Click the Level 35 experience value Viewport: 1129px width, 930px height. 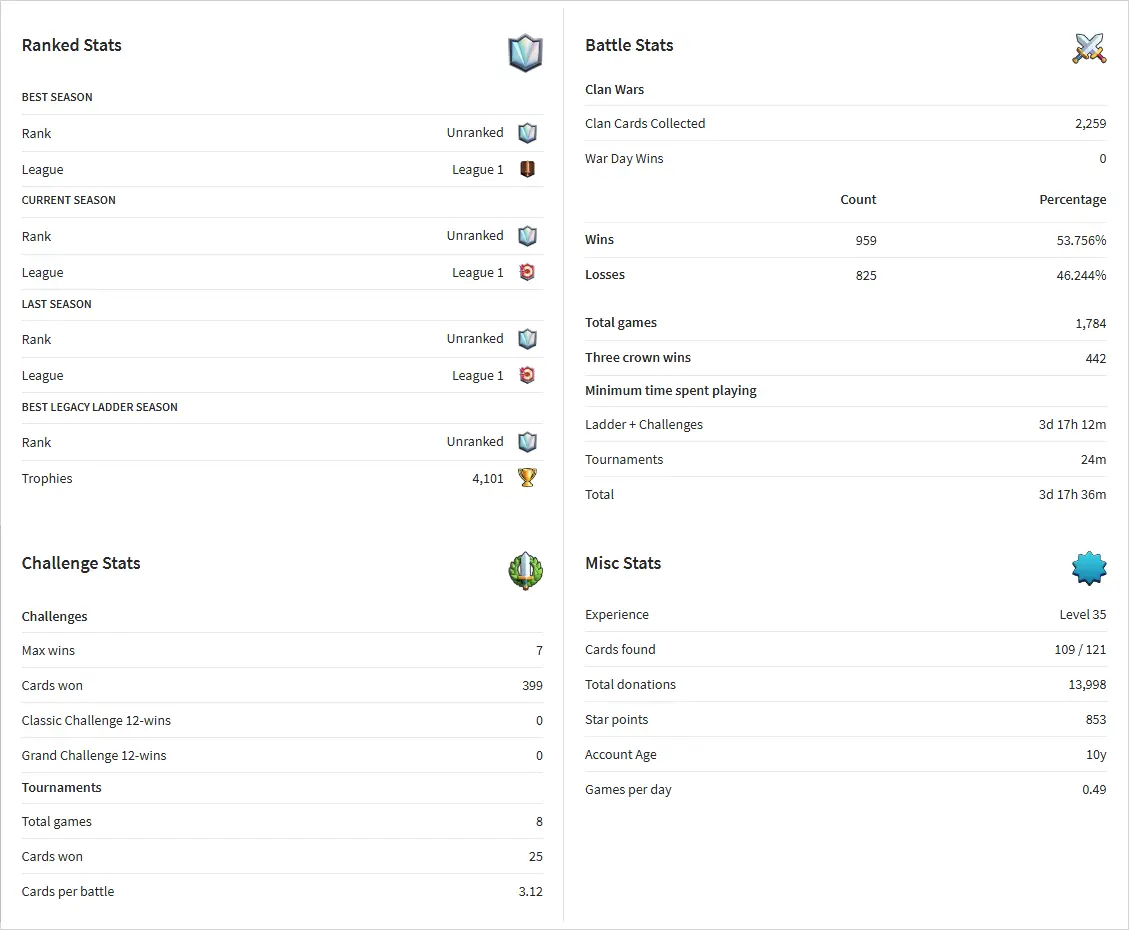click(x=1082, y=615)
